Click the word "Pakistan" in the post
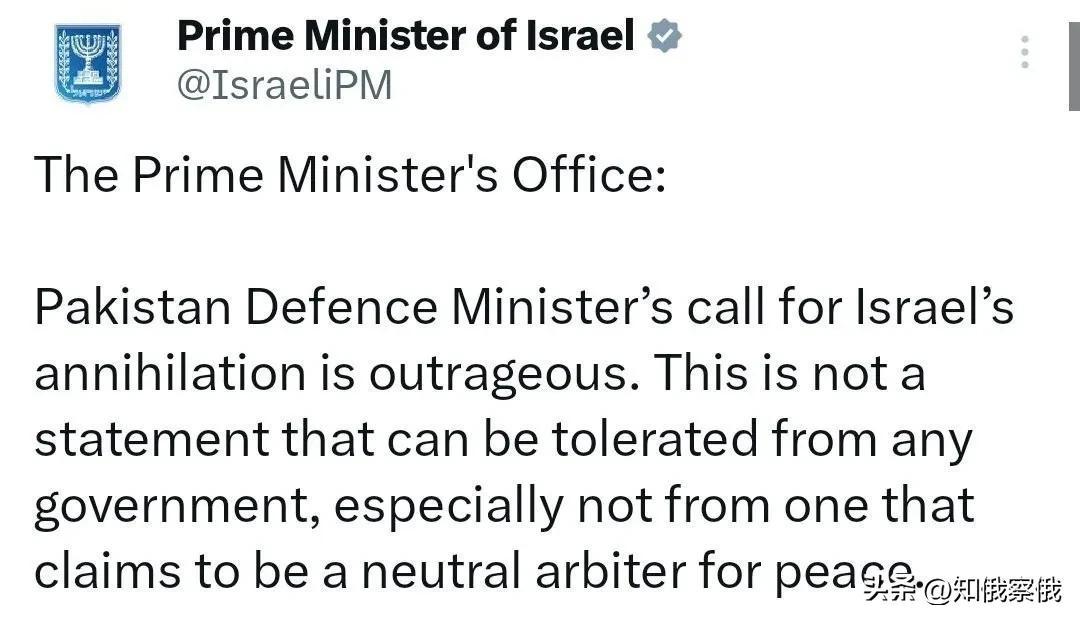The width and height of the screenshot is (1080, 621). pos(133,307)
